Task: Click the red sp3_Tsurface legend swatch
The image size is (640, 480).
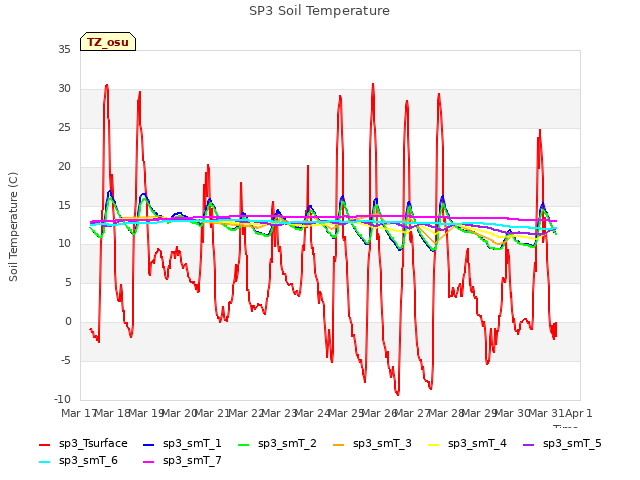Action: pos(44,444)
